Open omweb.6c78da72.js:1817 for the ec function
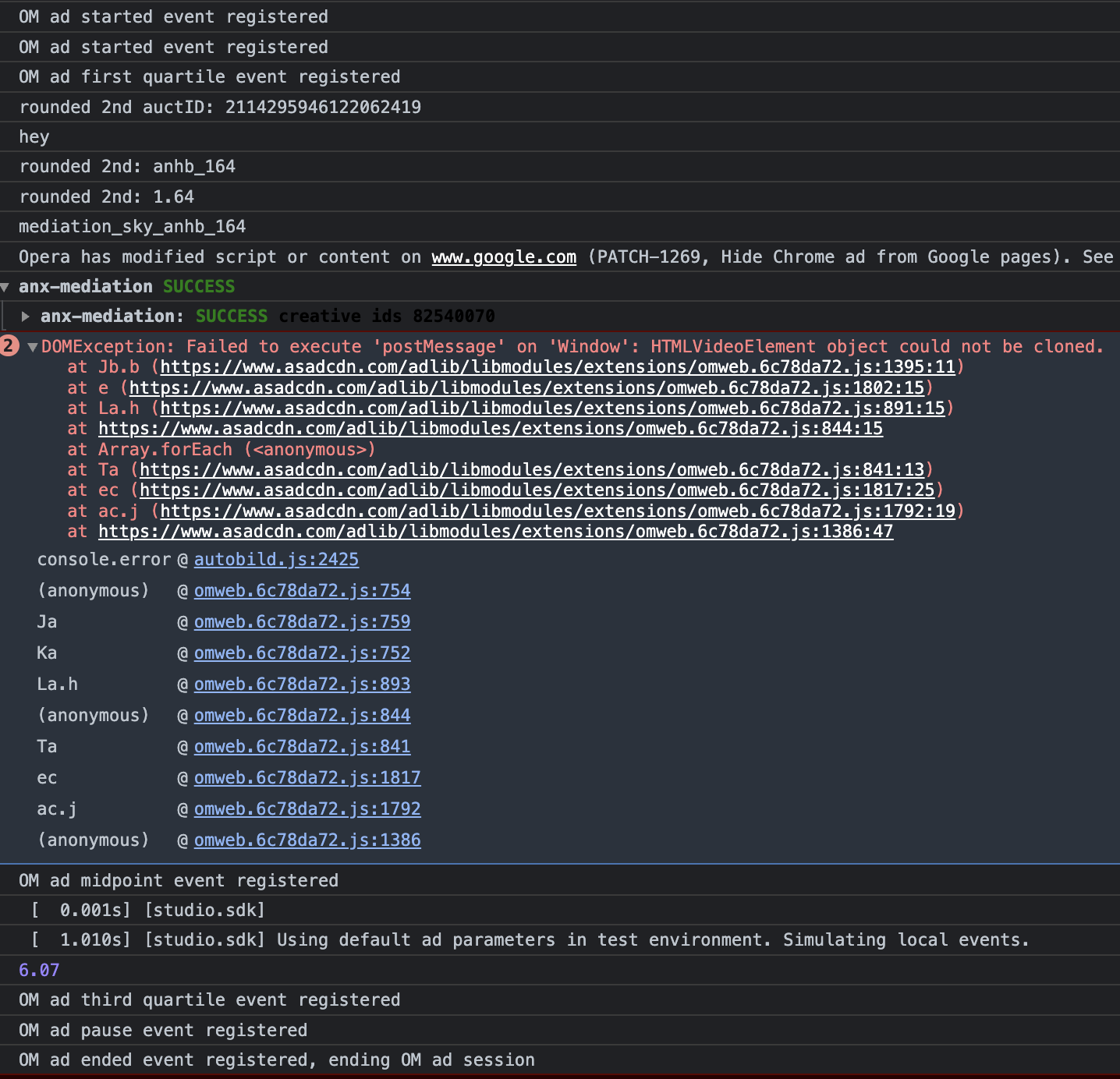Viewport: 1120px width, 1079px height. click(307, 777)
